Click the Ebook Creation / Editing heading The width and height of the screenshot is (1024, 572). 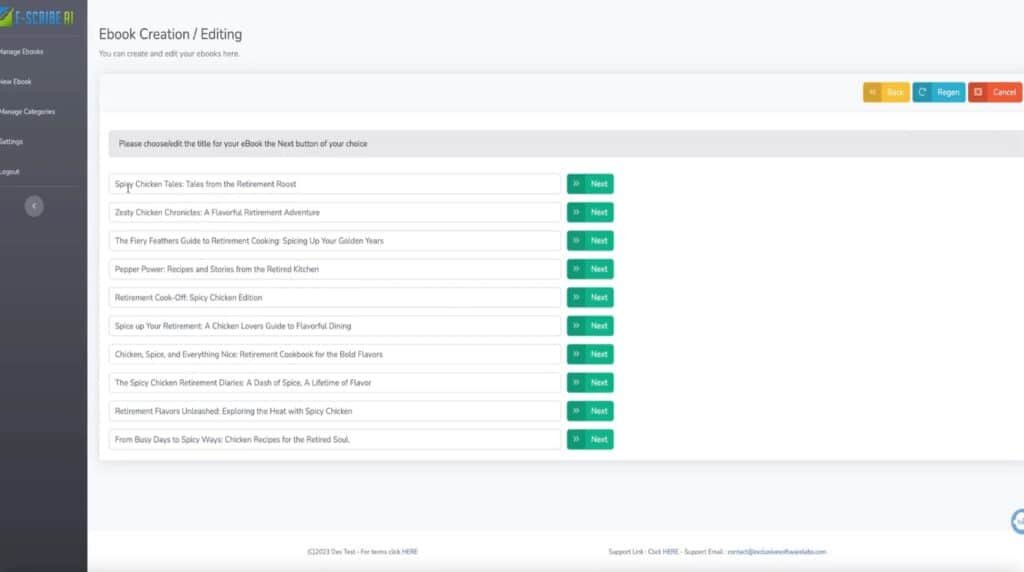[170, 34]
